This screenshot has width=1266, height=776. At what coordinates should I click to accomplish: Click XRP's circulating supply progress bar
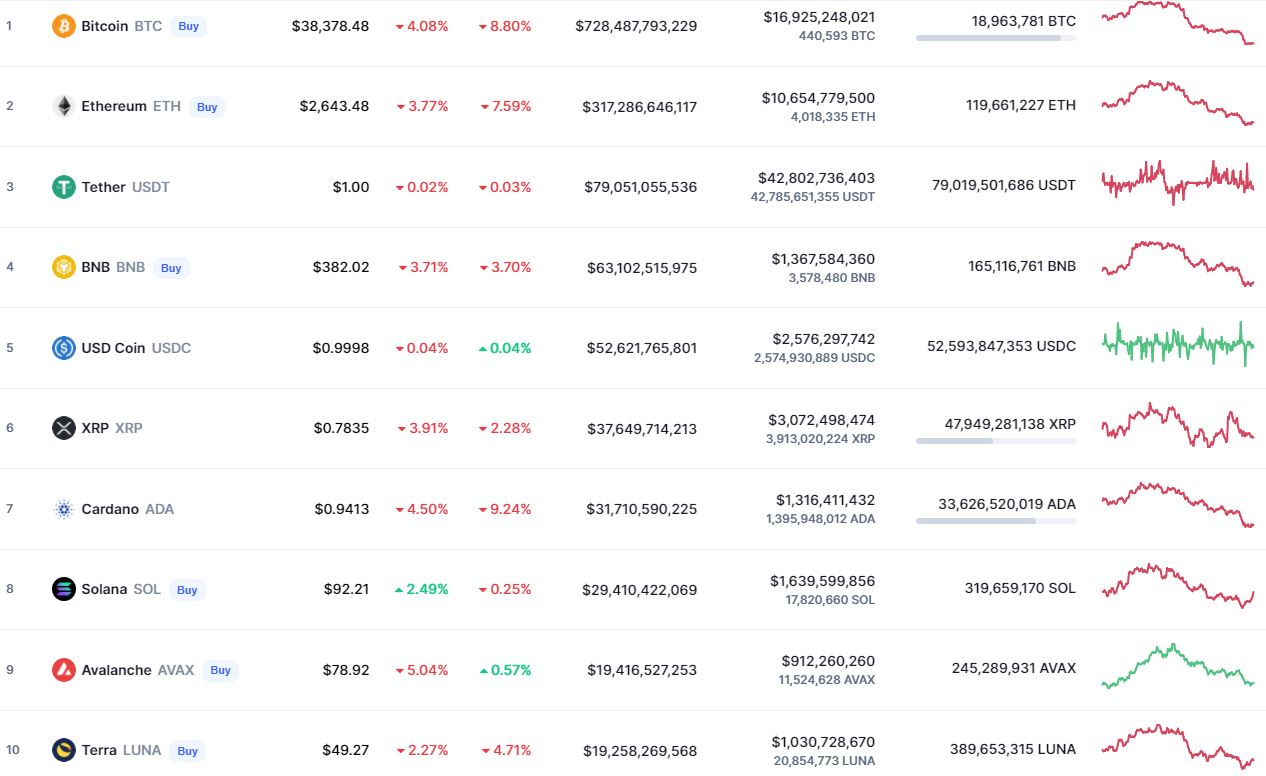pos(995,440)
